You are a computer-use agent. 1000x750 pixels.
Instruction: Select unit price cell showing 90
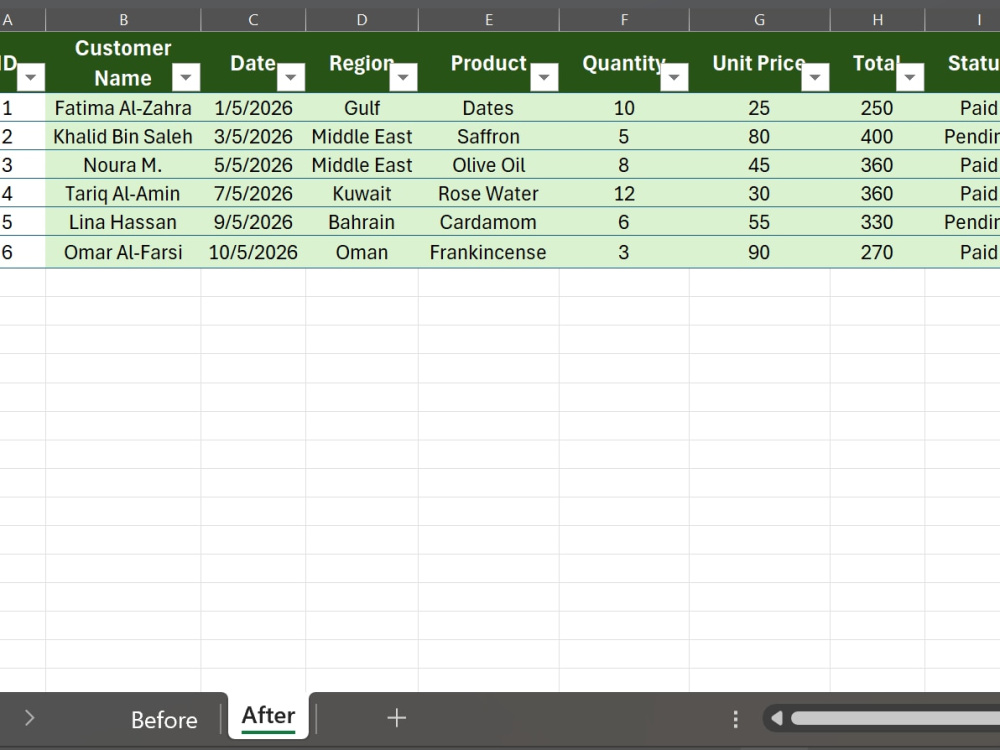(760, 252)
